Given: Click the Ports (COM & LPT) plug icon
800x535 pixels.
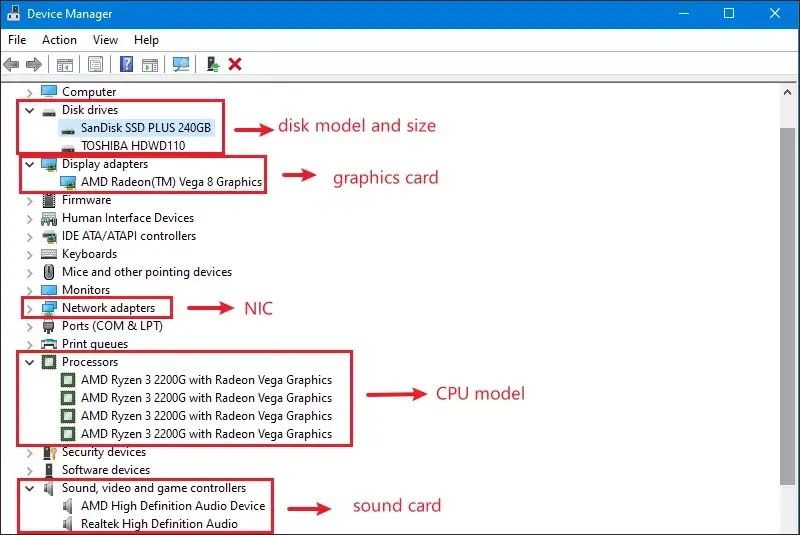Looking at the screenshot, I should click(48, 326).
